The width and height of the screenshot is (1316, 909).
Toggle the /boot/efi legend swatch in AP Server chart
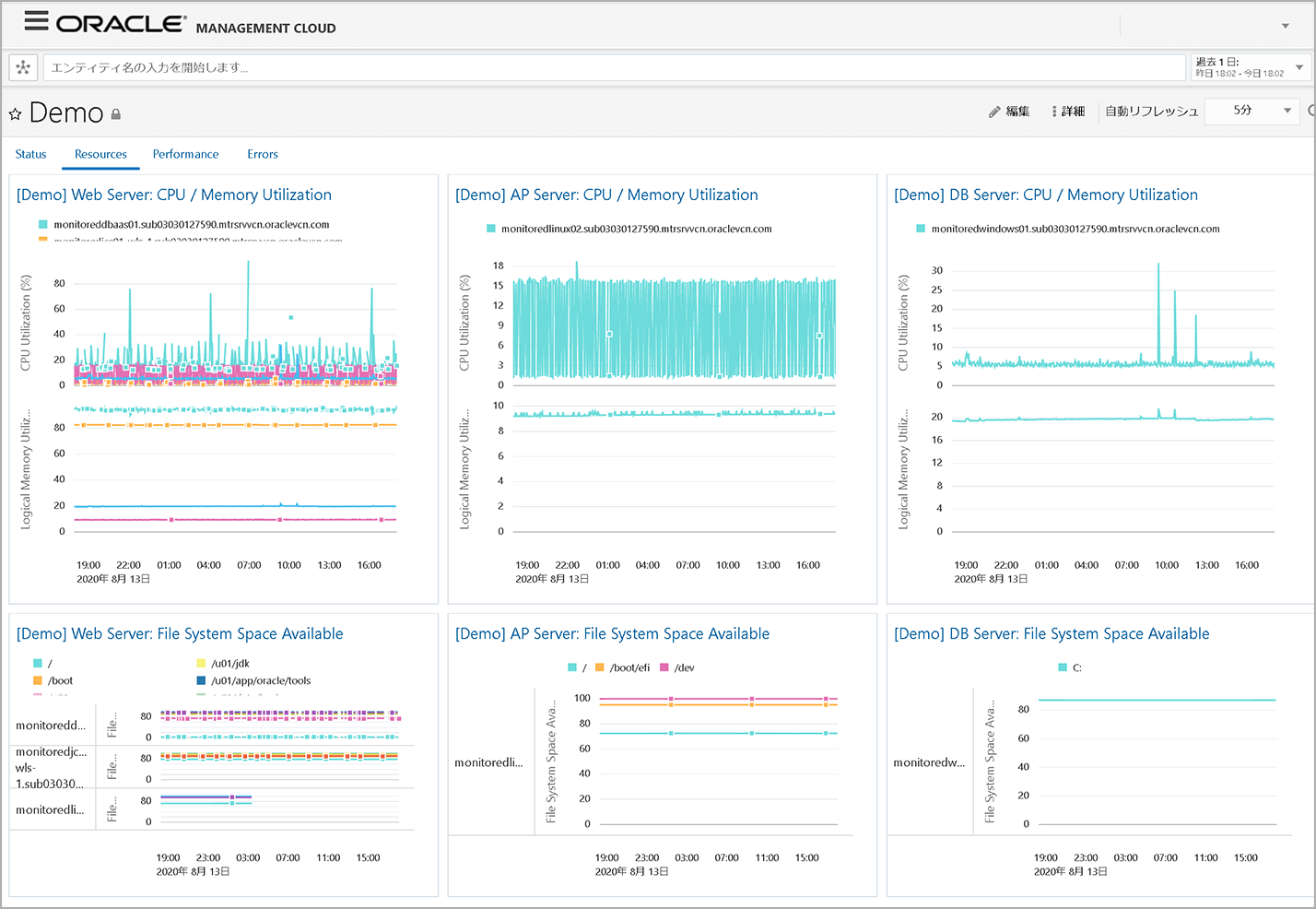(x=600, y=667)
